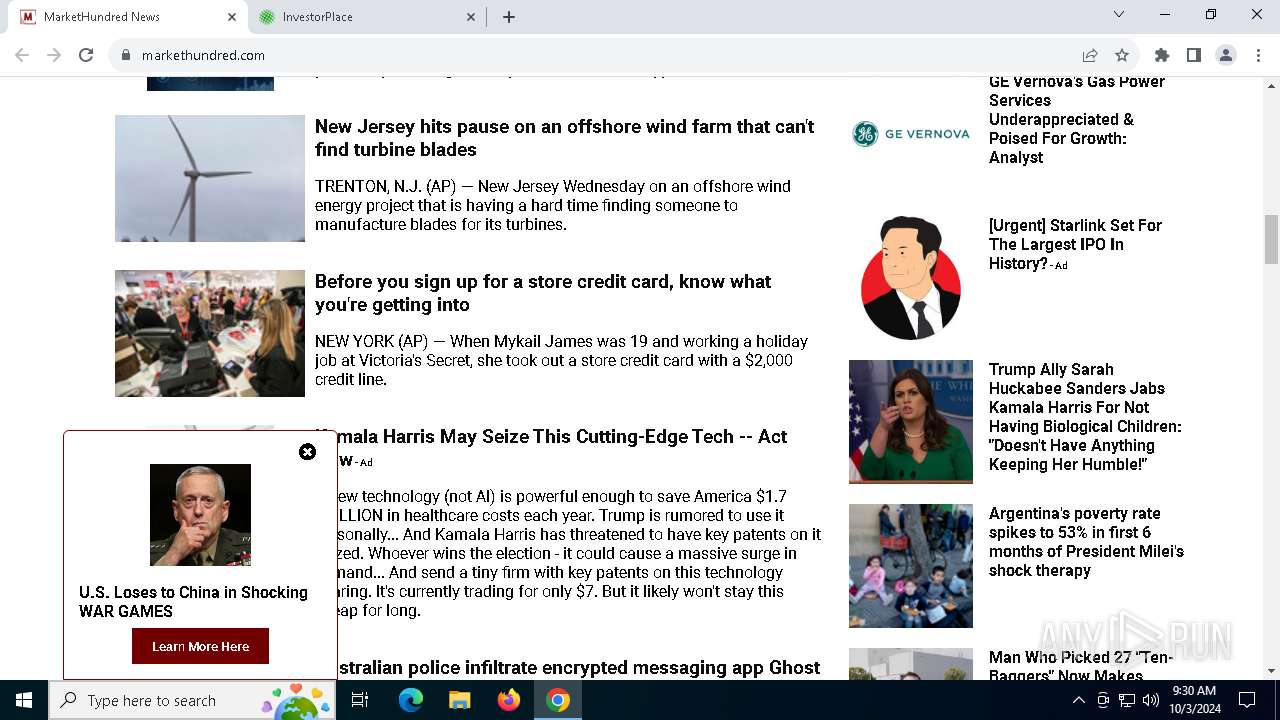Click the wind turbine article thumbnail
The width and height of the screenshot is (1280, 720).
[210, 178]
